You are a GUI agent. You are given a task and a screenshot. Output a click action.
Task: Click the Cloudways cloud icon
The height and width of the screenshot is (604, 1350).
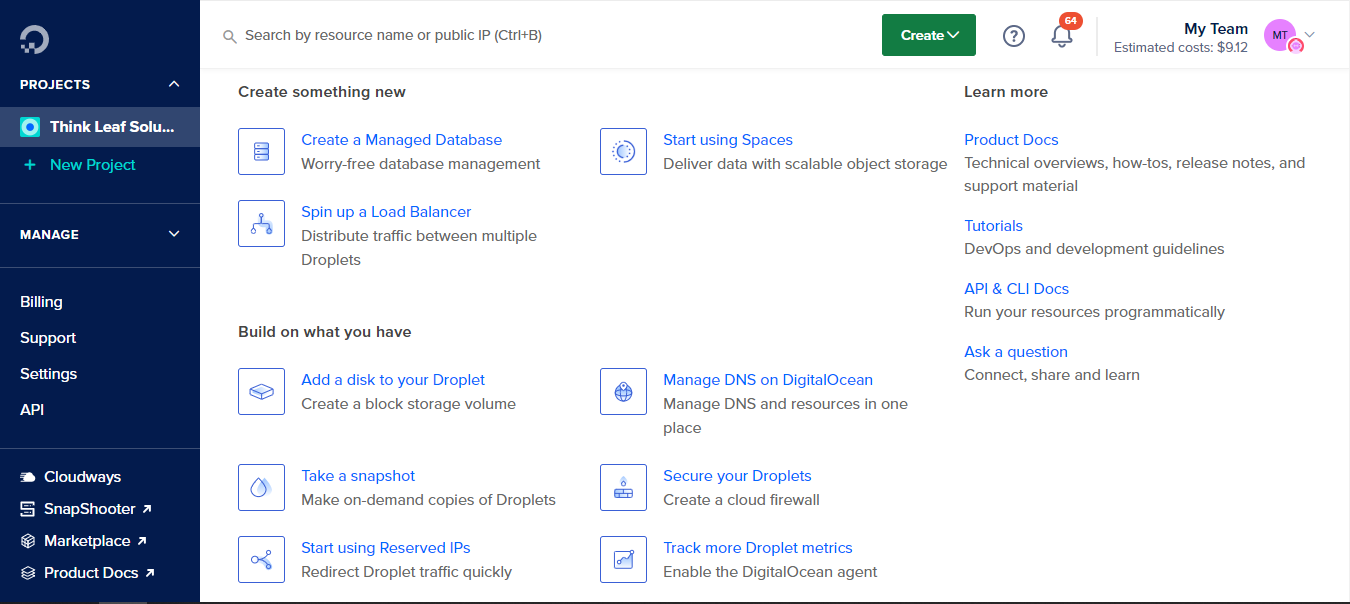(x=28, y=478)
